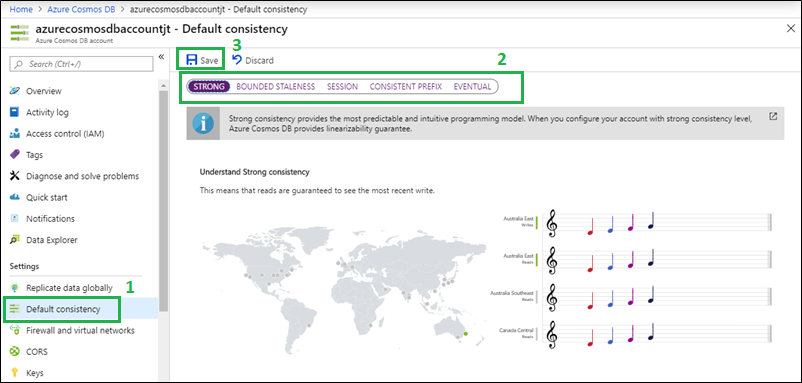Open the Notifications menu item
Viewport: 802px width, 383px height.
[50, 219]
